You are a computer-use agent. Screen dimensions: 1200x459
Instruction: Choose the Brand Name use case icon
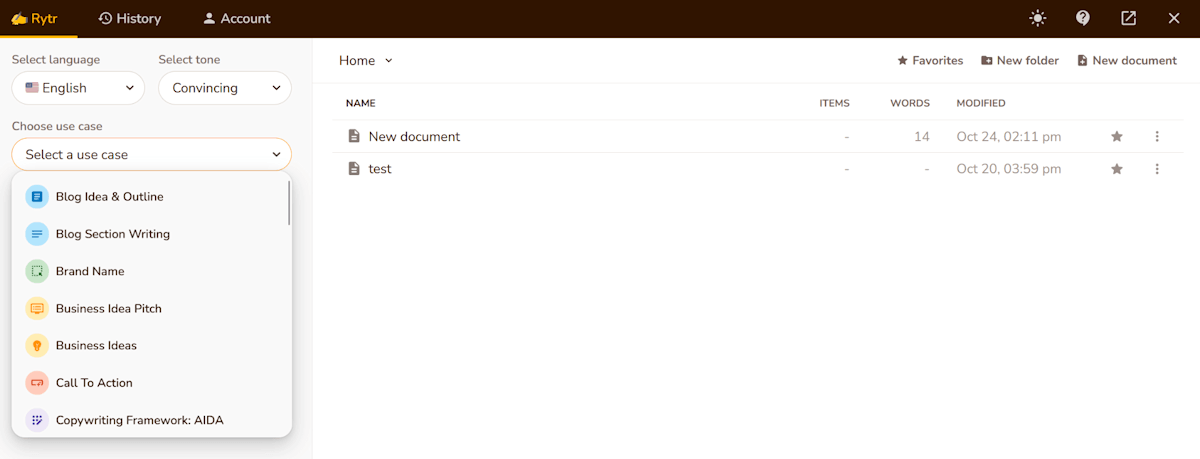coord(37,271)
